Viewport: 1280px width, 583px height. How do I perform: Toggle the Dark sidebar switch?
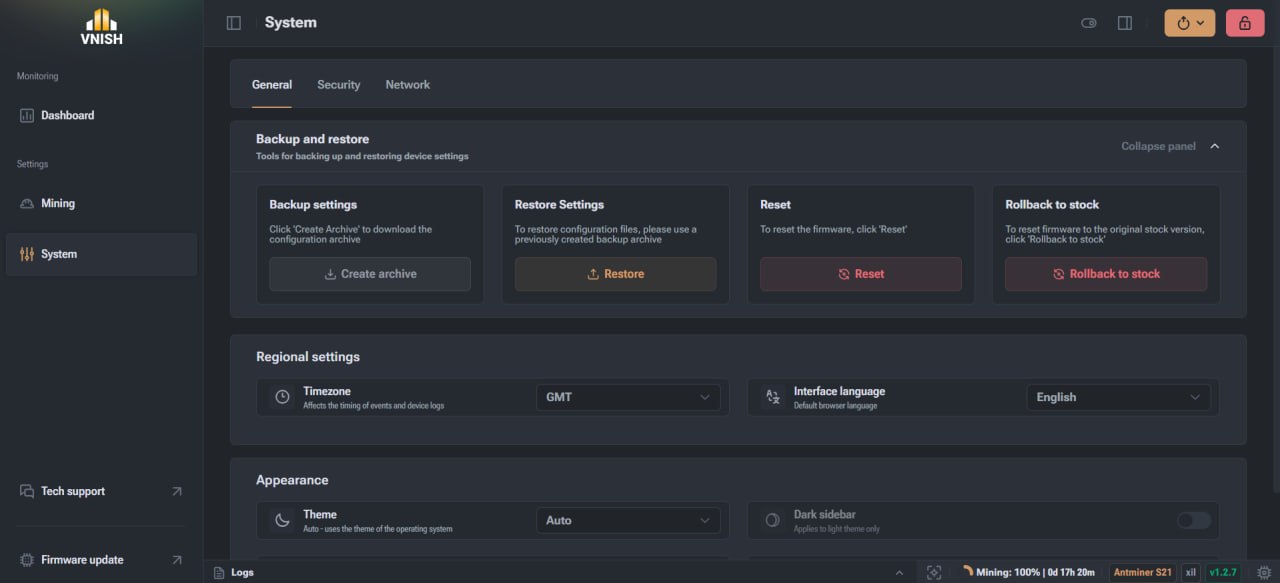coord(1193,521)
